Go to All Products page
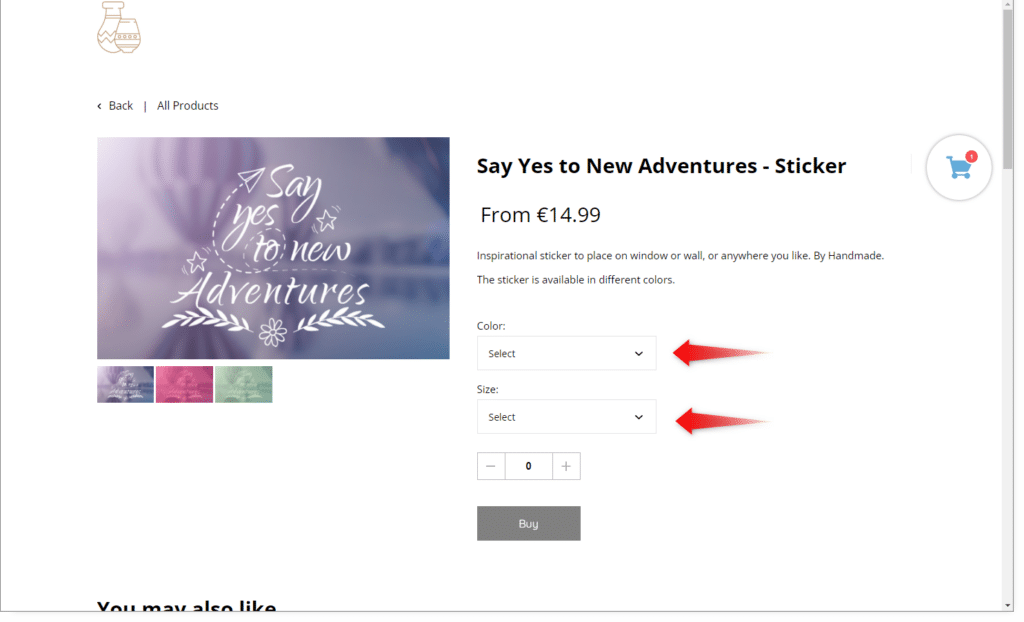The width and height of the screenshot is (1024, 622). tap(187, 106)
